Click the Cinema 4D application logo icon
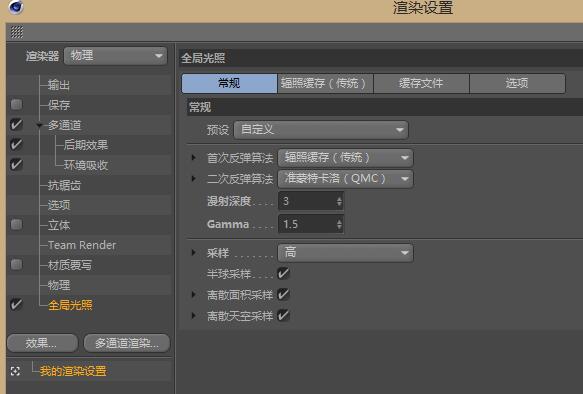This screenshot has height=394, width=583. pyautogui.click(x=16, y=7)
